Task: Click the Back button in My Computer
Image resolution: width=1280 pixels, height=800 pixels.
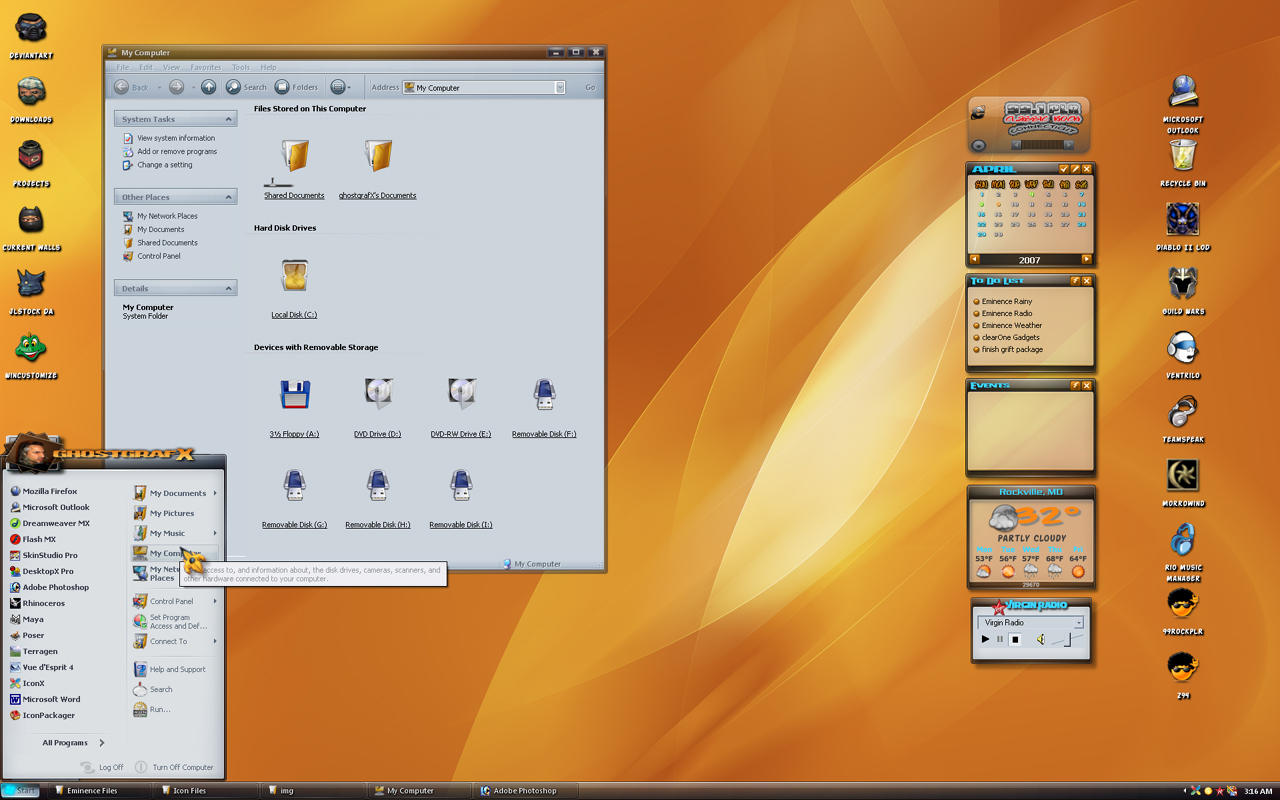Action: tap(131, 87)
